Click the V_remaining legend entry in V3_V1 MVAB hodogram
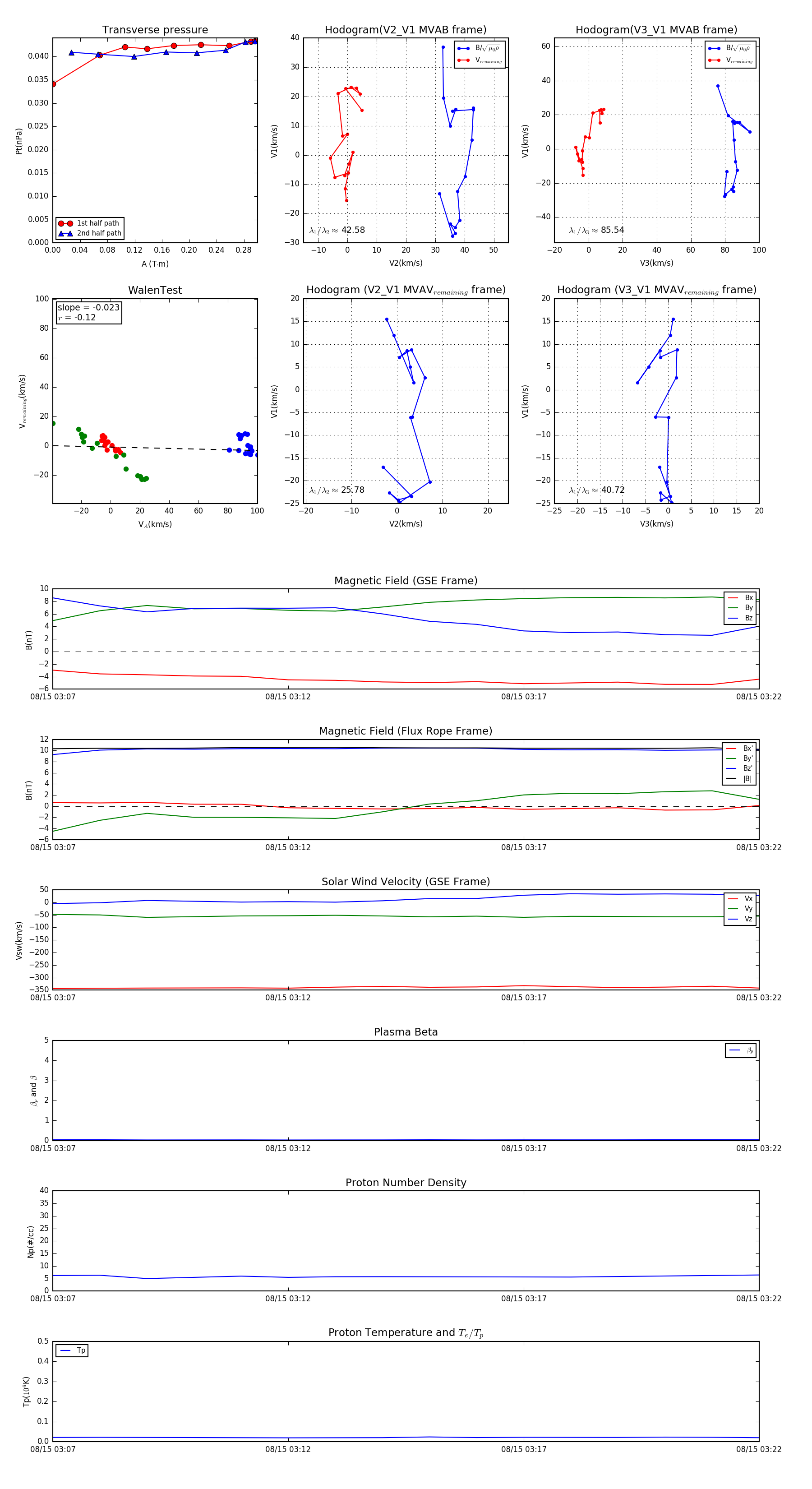812x1489 pixels. [730, 60]
